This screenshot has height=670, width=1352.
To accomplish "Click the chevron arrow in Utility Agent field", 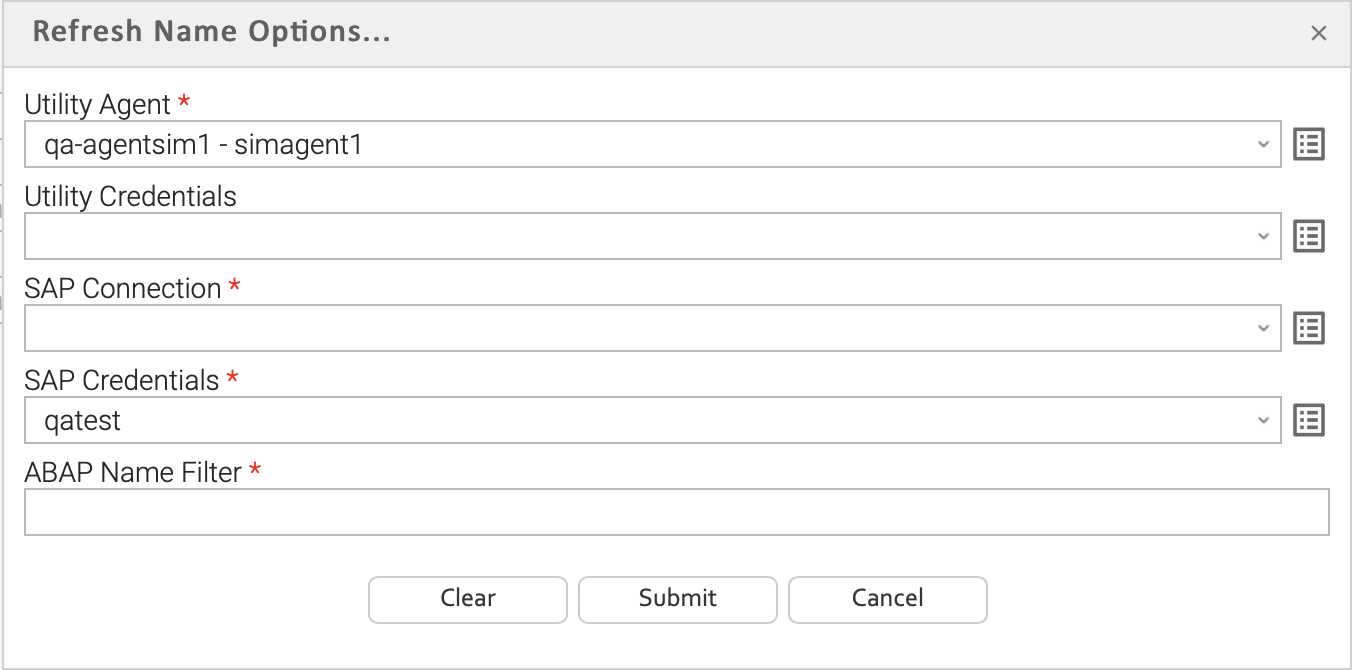I will point(1264,145).
